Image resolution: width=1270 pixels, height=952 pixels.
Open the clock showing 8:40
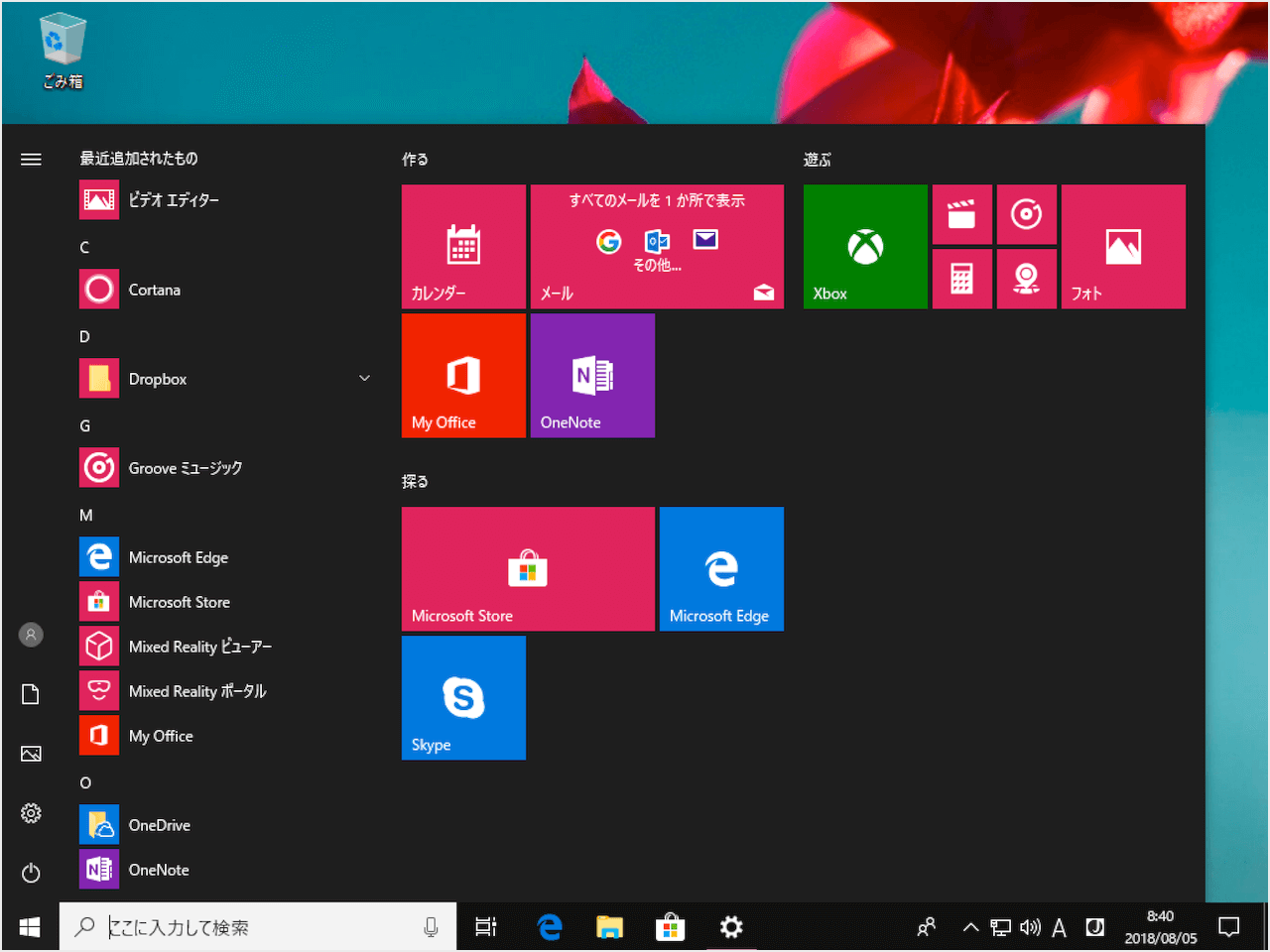[1160, 927]
